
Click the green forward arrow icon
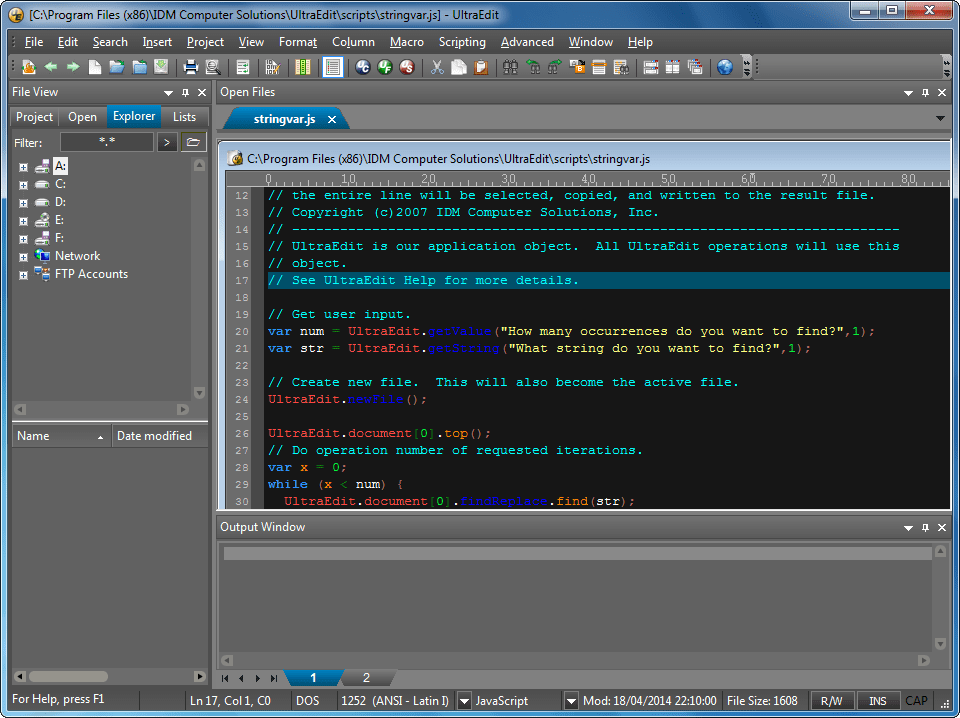coord(73,67)
